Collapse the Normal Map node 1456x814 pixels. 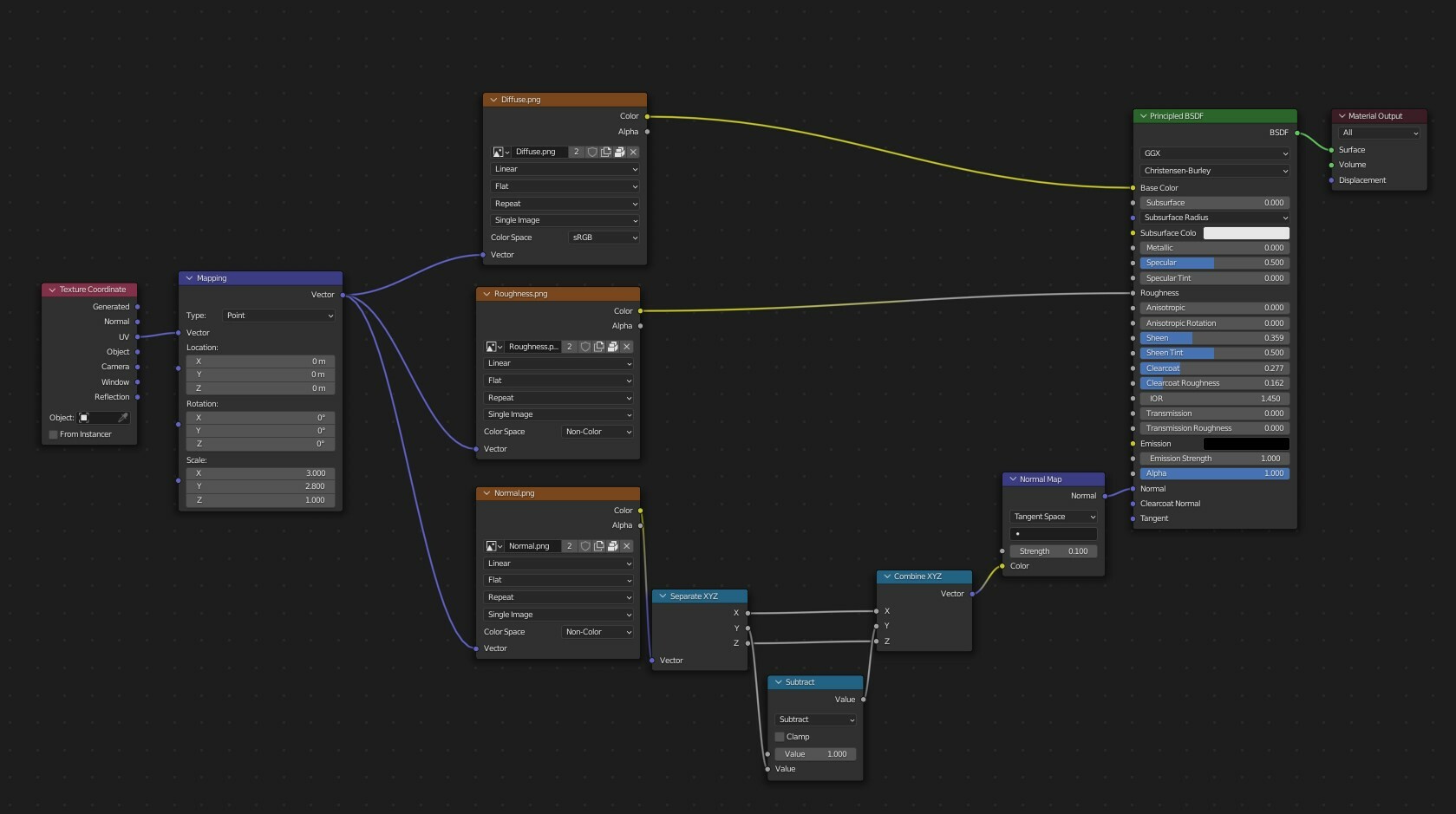coord(1012,479)
